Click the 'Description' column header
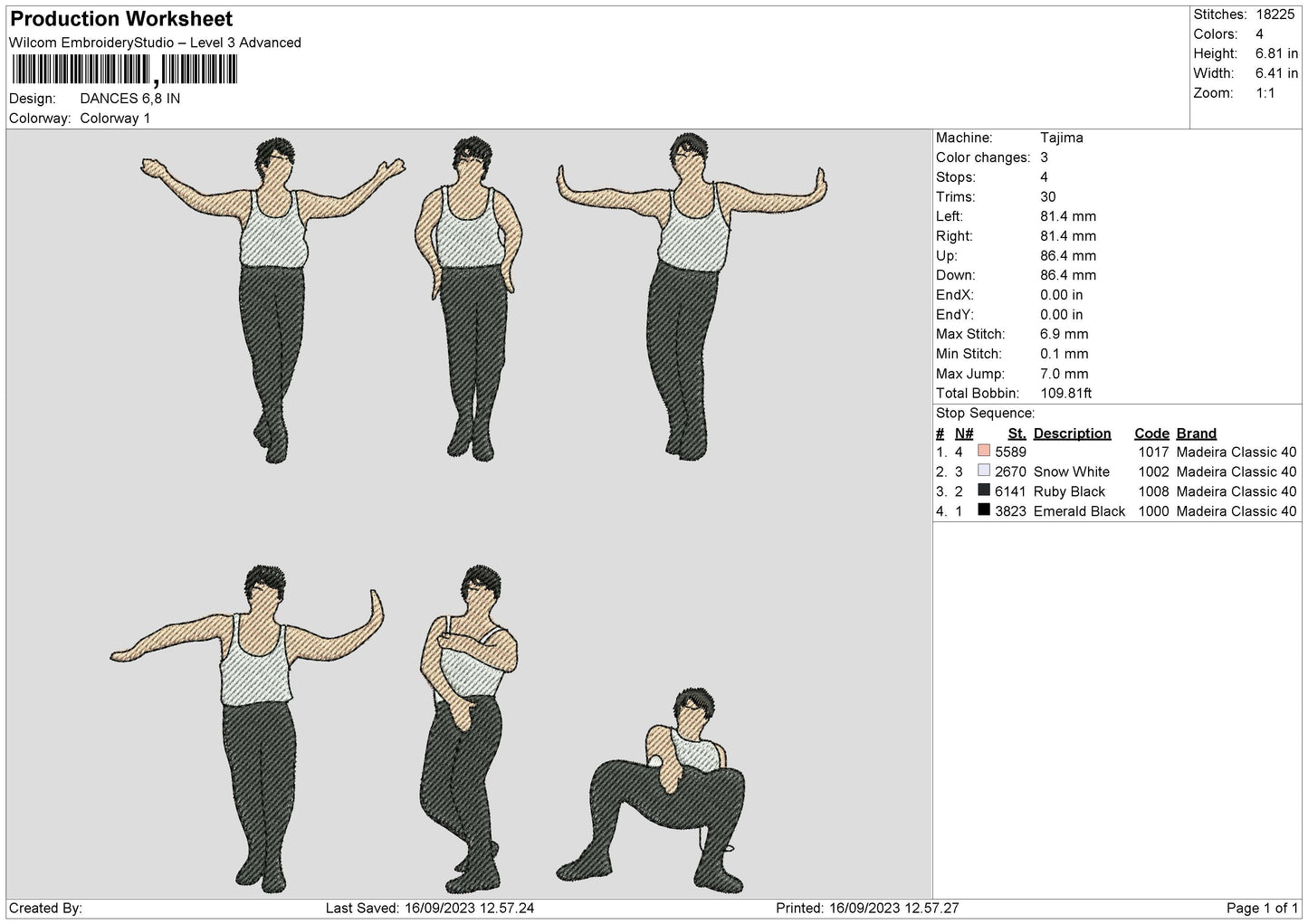This screenshot has width=1308, height=924. coord(1072,433)
